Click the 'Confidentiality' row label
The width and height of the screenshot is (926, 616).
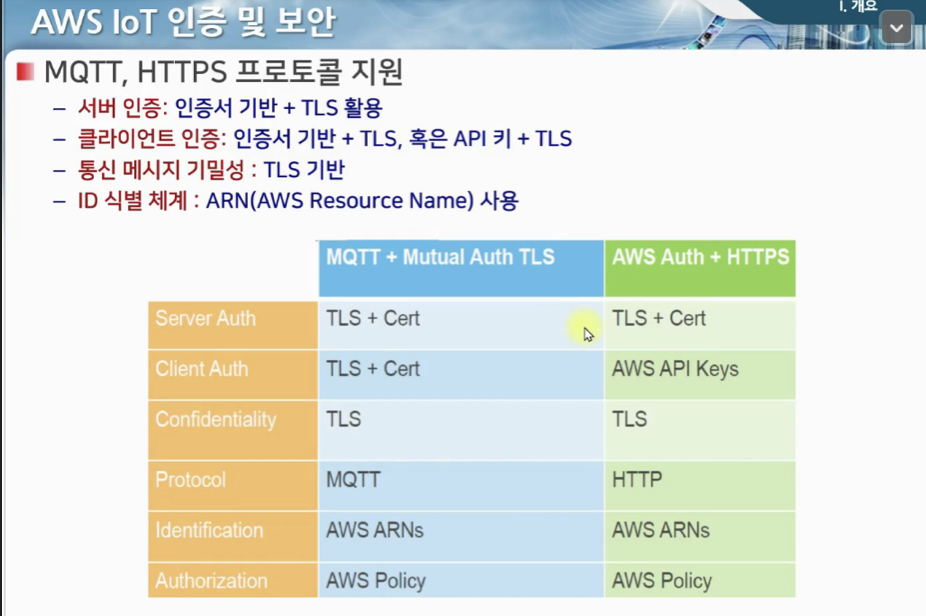coord(233,430)
